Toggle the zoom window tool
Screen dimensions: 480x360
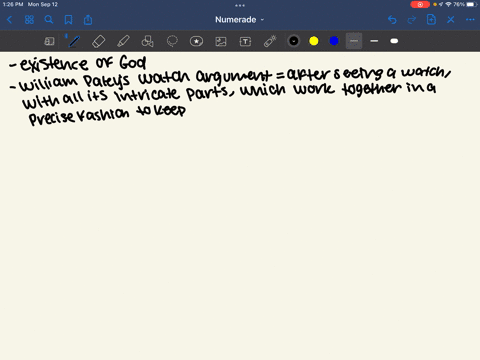tap(49, 41)
